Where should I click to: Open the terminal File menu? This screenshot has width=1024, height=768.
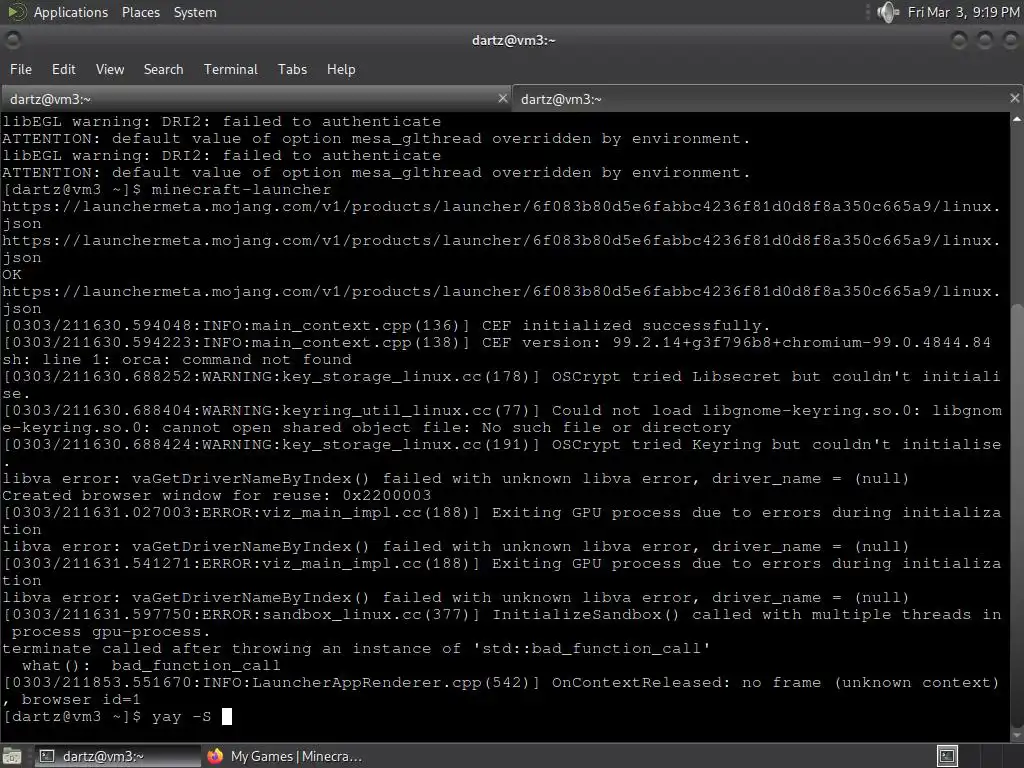[20, 69]
